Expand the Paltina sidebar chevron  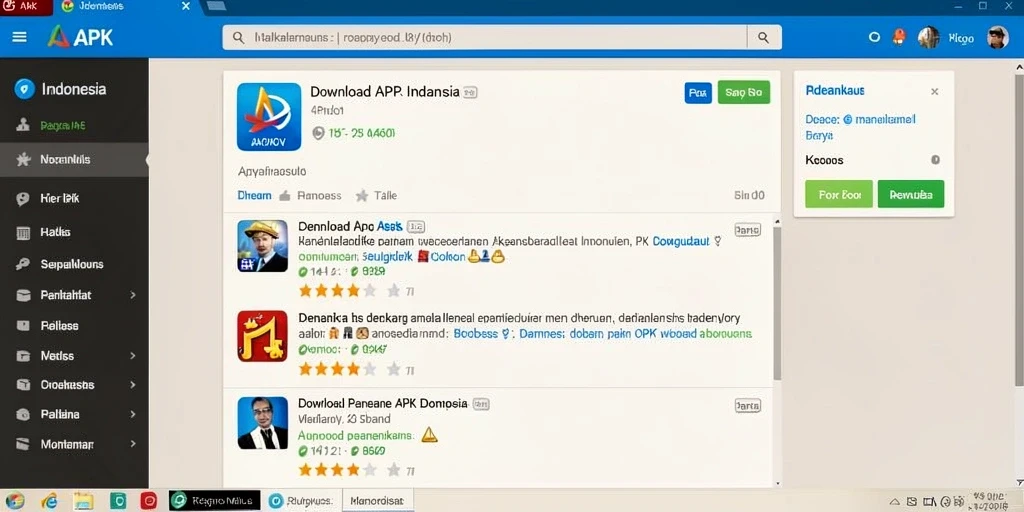133,414
